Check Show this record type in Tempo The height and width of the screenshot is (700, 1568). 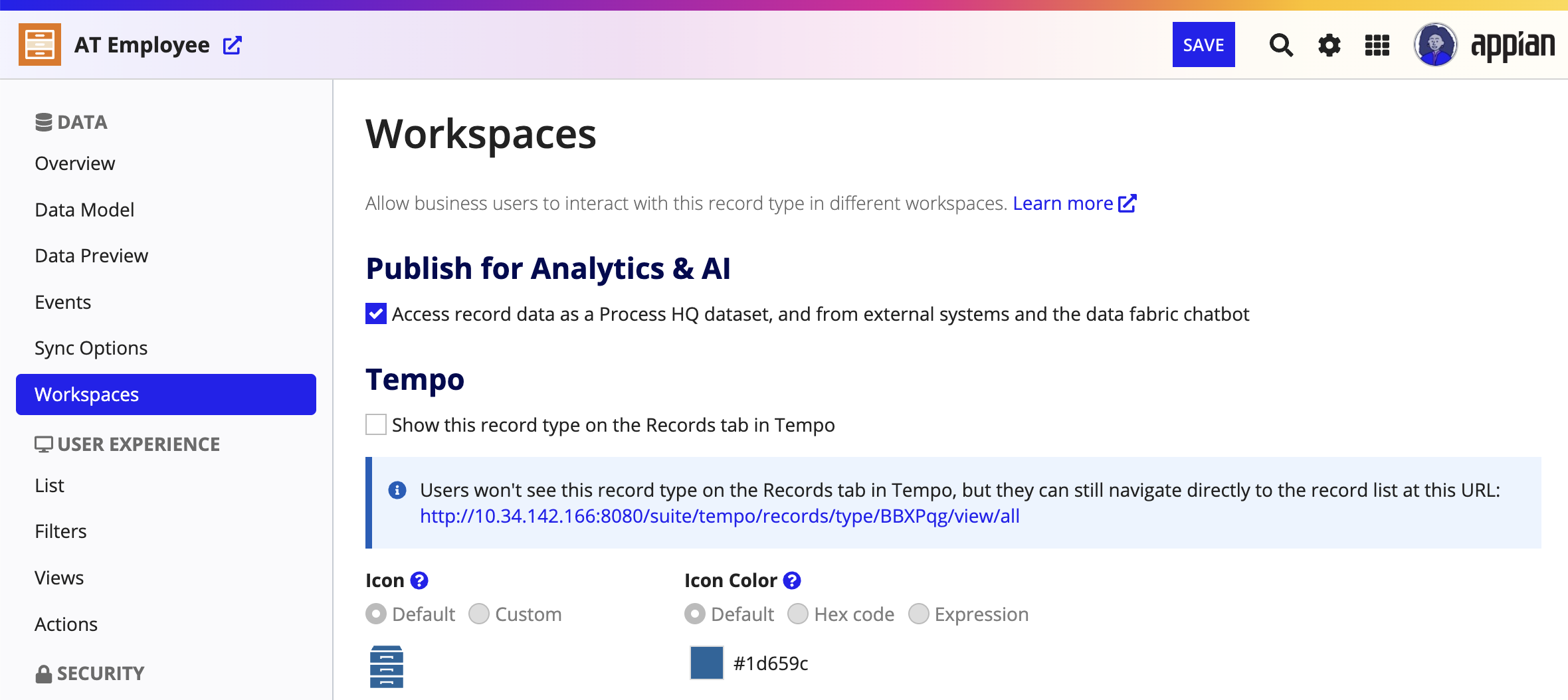[376, 424]
